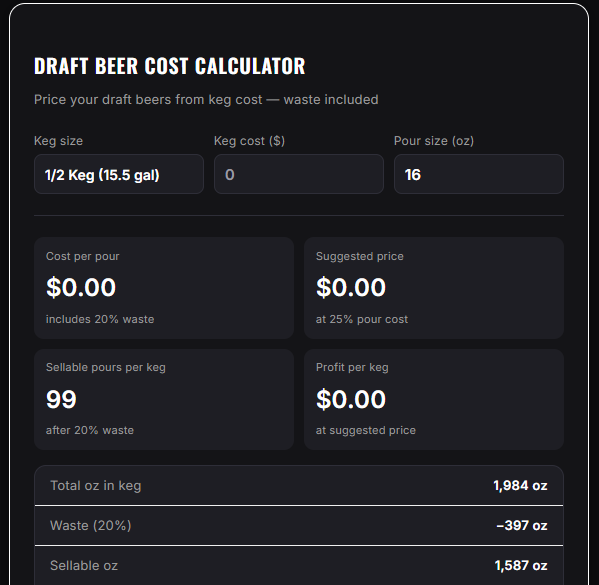Open the Keg size dropdown
Viewport: 599px width, 585px height.
pyautogui.click(x=119, y=174)
